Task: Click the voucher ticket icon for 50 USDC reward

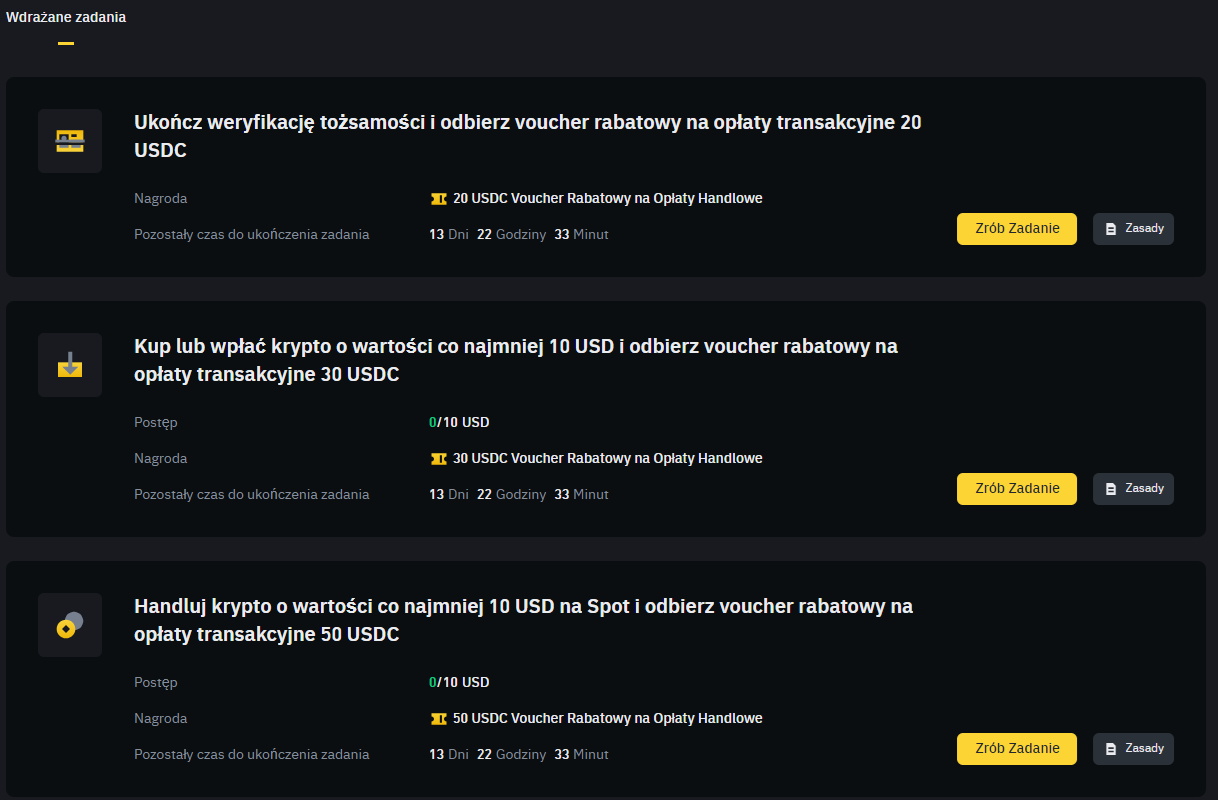Action: pyautogui.click(x=438, y=719)
